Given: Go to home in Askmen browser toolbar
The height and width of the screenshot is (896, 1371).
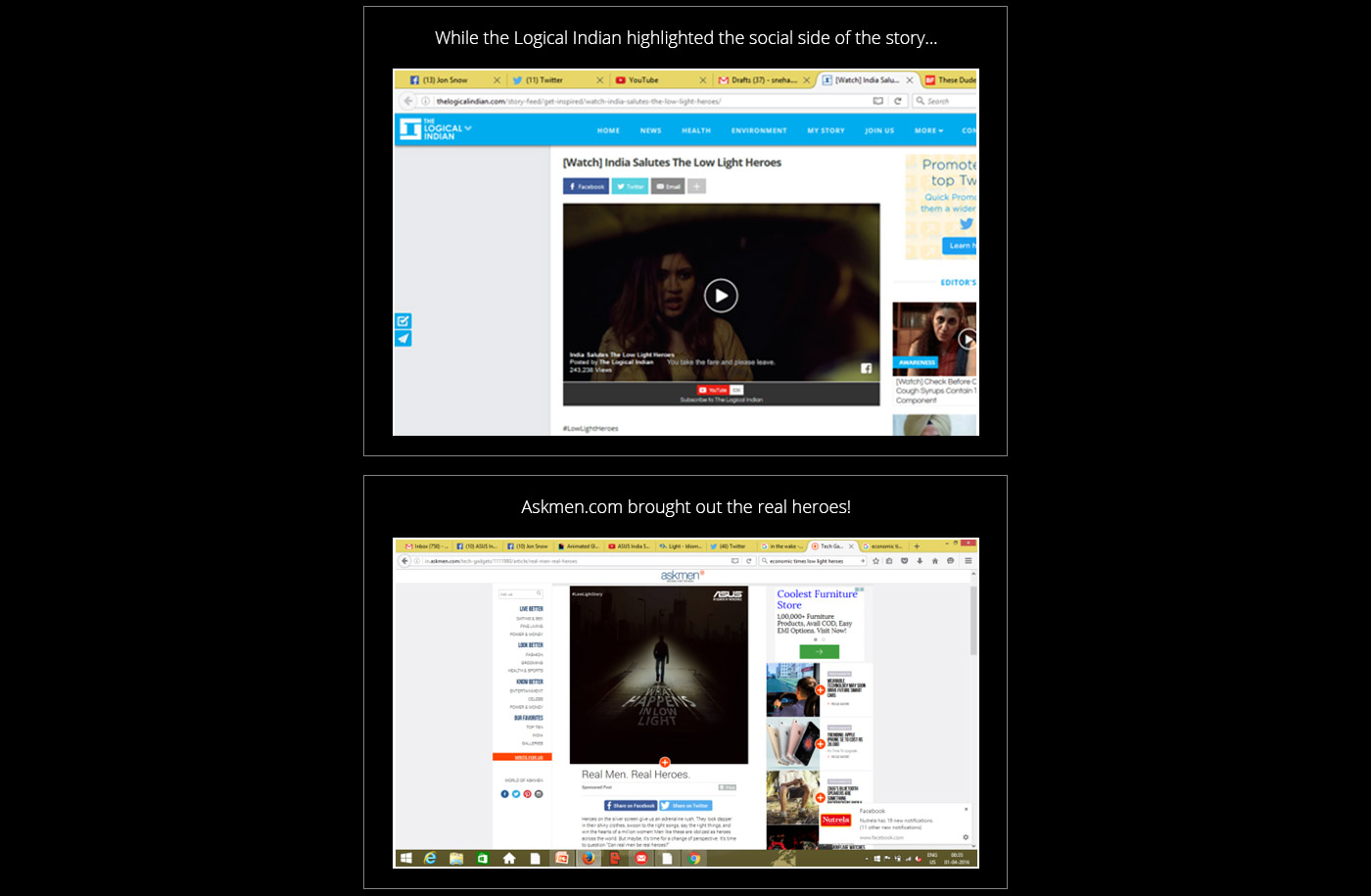Looking at the screenshot, I should [x=934, y=561].
